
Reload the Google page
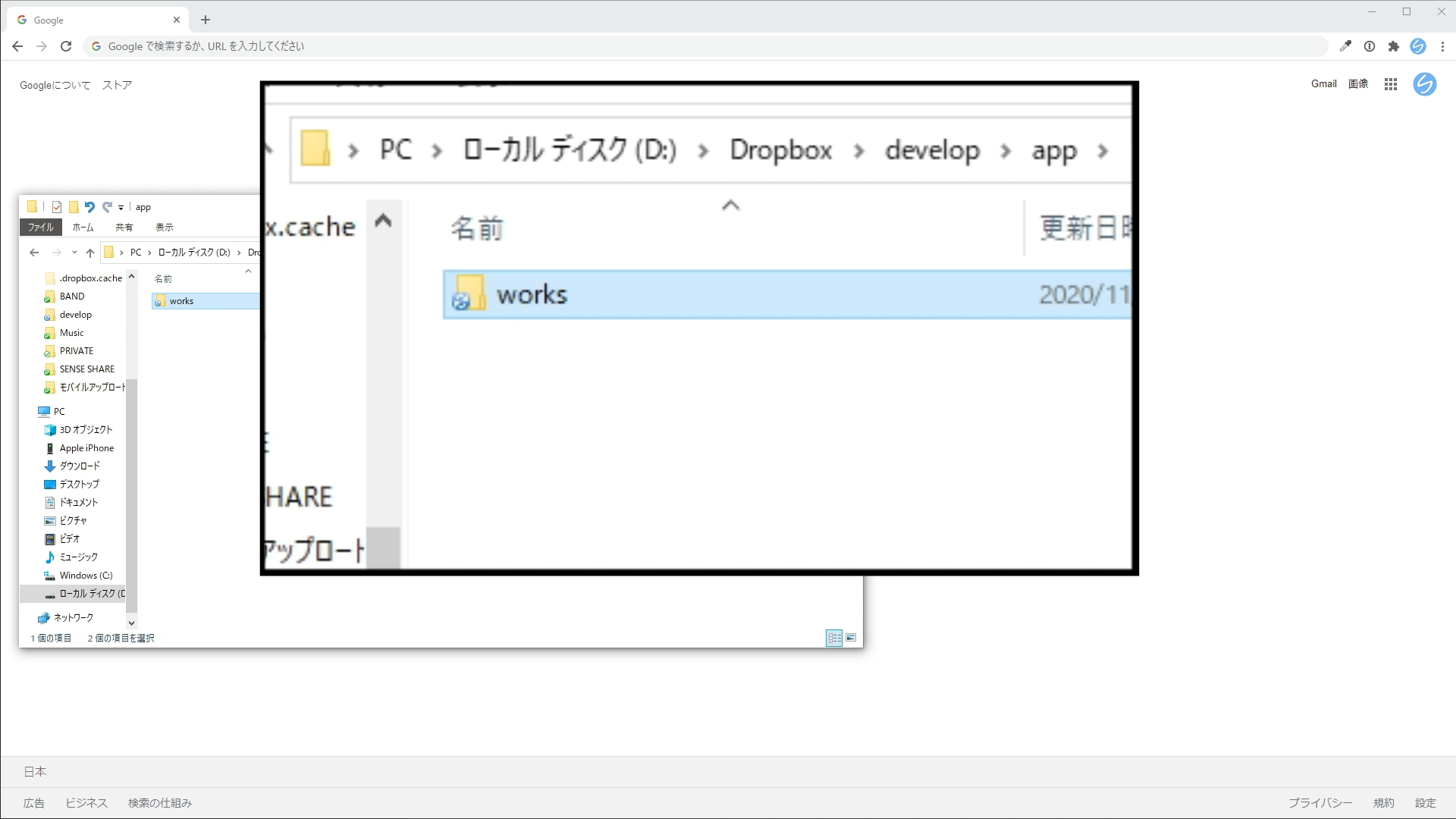[x=66, y=46]
